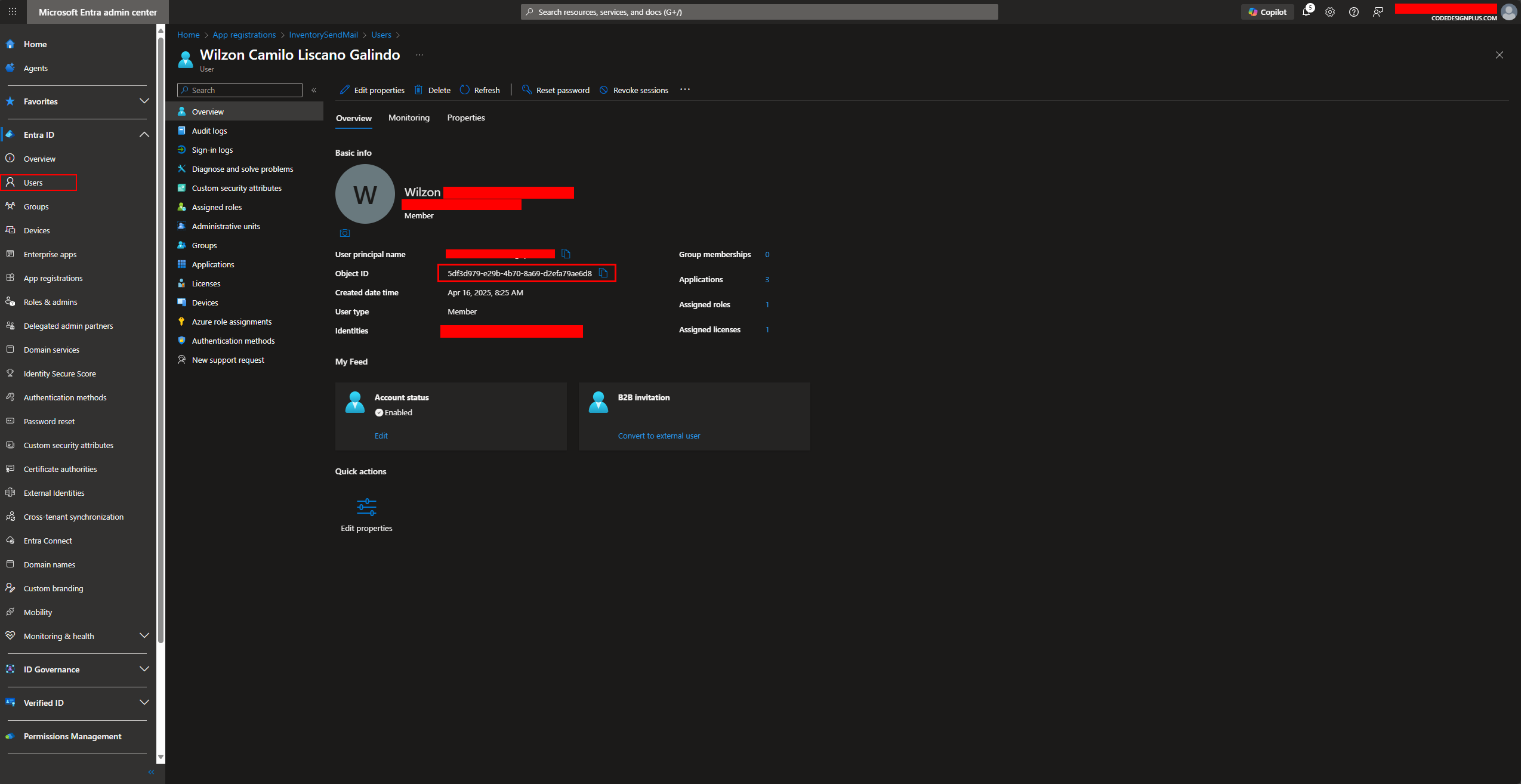Viewport: 1521px width, 784px height.
Task: Switch to the Properties tab
Action: point(466,118)
